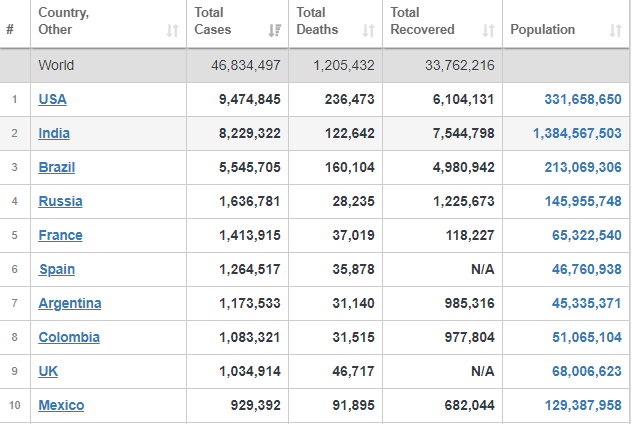Open the USA country link
Image resolution: width=633 pixels, height=424 pixels.
pos(52,99)
